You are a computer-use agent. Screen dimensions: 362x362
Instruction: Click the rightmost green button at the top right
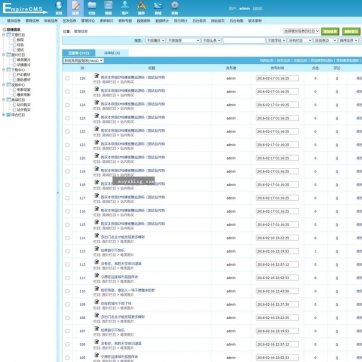351,31
